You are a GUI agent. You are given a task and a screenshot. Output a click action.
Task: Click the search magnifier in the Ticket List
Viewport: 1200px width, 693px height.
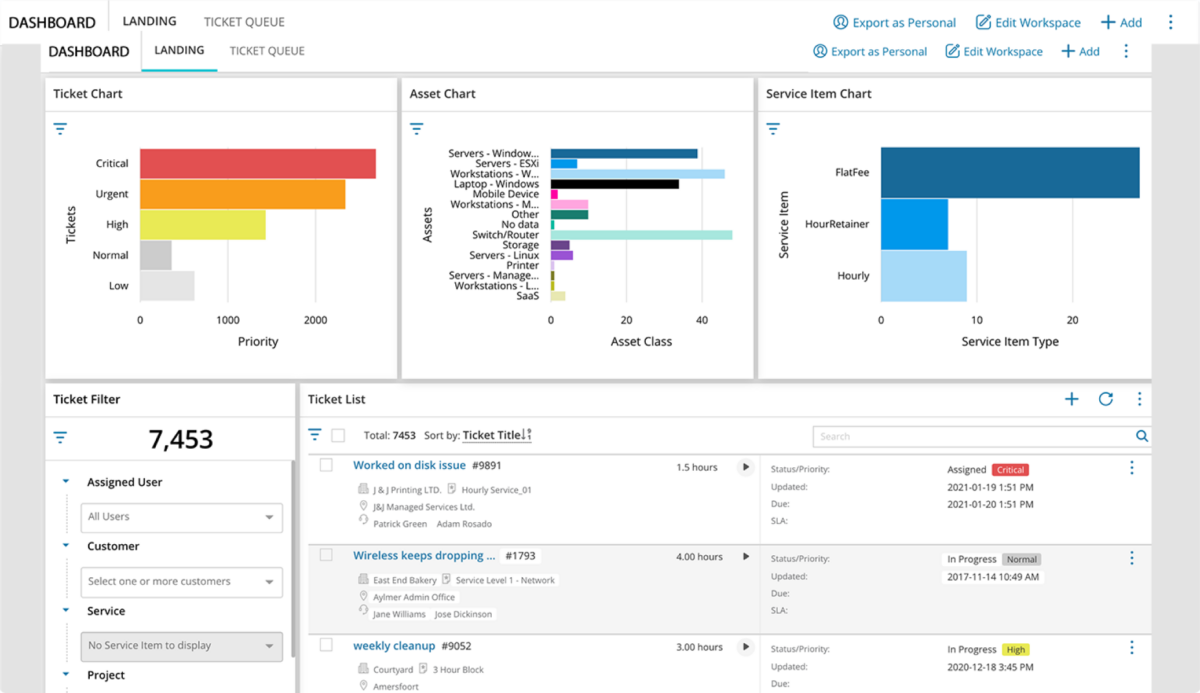pyautogui.click(x=1141, y=436)
